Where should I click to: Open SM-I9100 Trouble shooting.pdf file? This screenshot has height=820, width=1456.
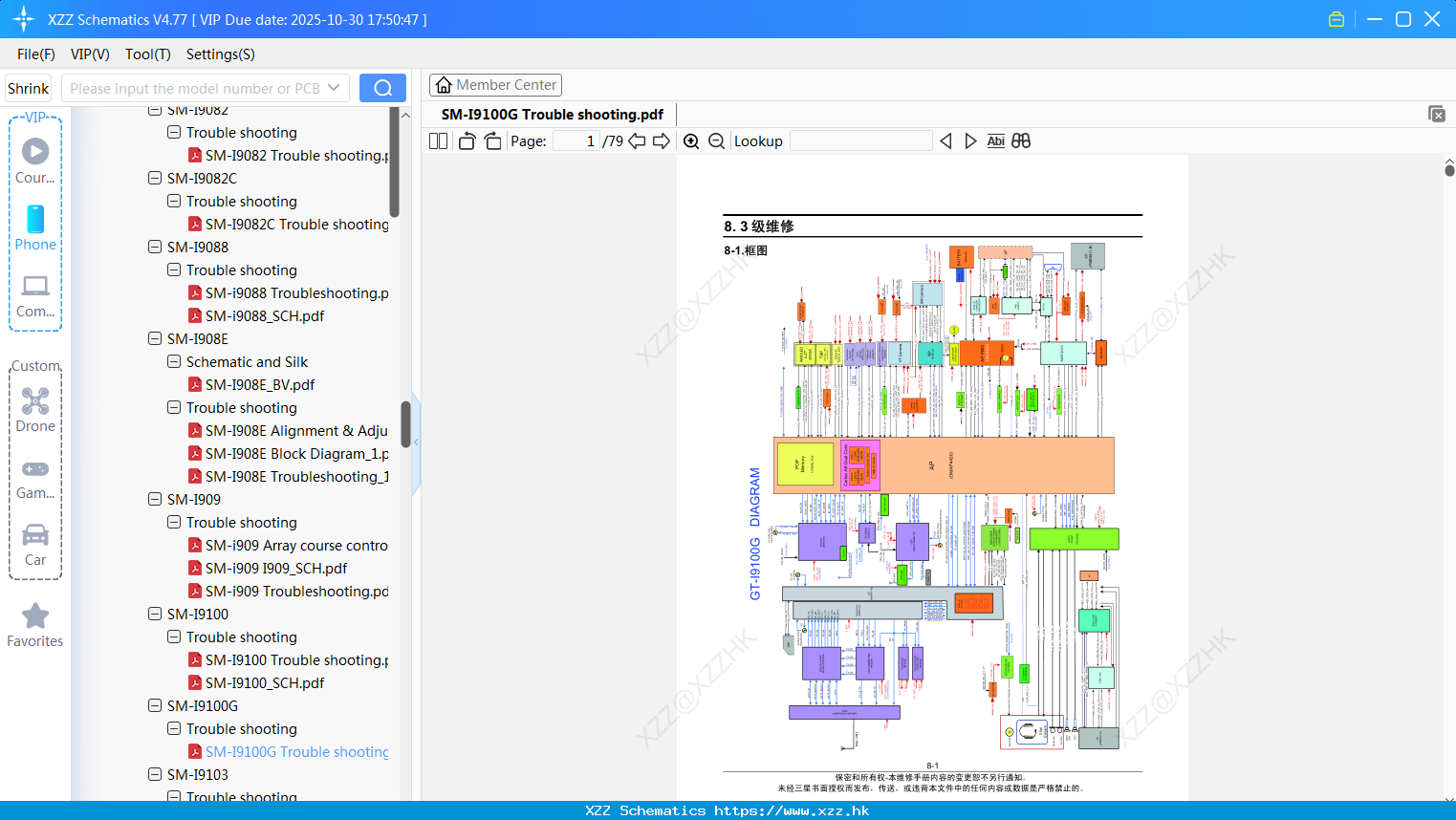(288, 659)
